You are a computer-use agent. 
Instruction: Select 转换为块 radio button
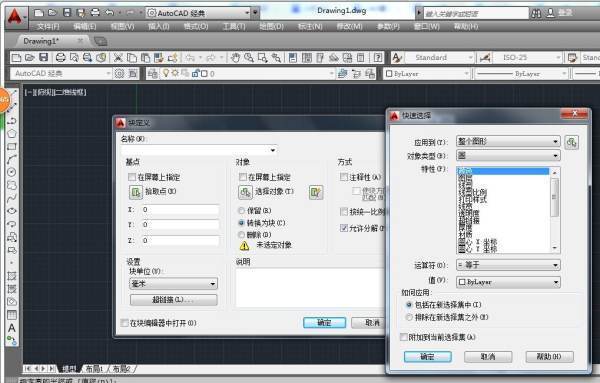tap(241, 223)
